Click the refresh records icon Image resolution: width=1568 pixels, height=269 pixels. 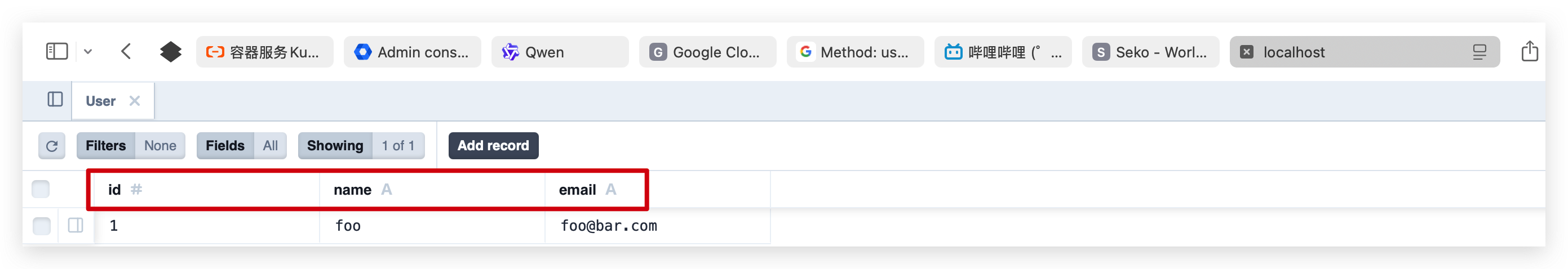52,146
